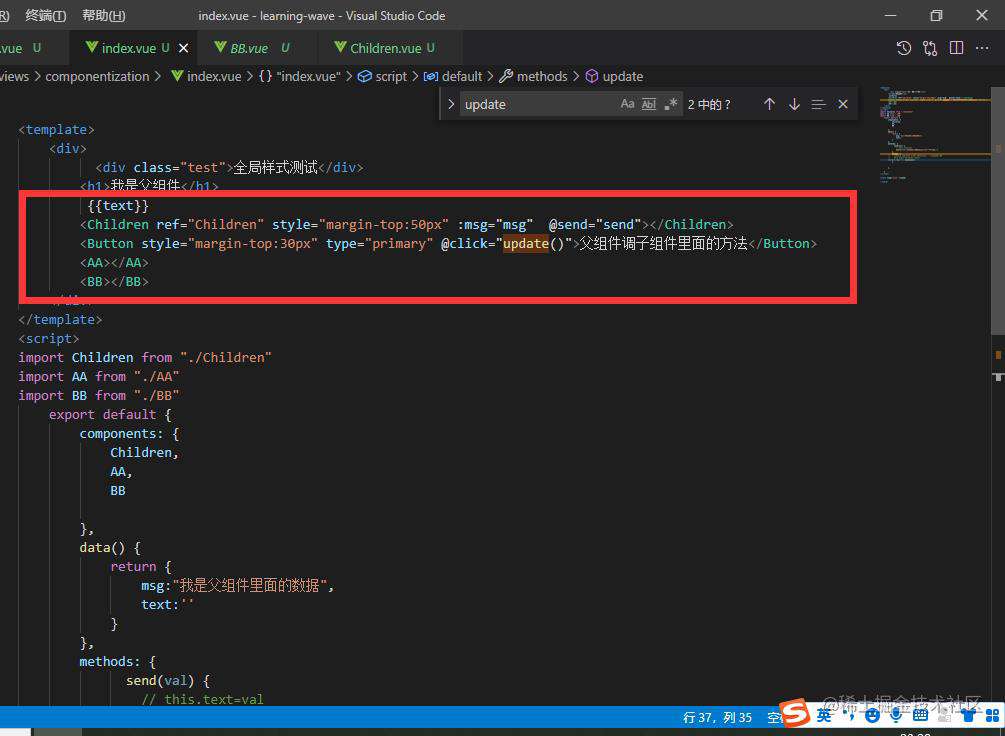
Task: Open the Sogou emoji panel
Action: click(x=872, y=714)
